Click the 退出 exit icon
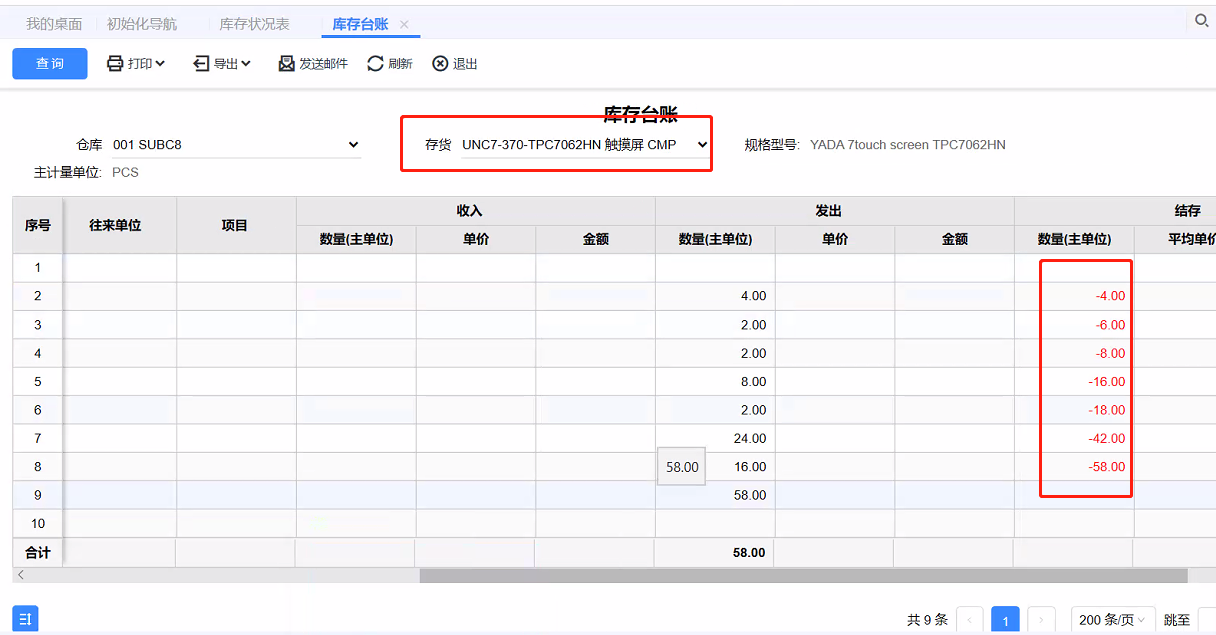The height and width of the screenshot is (635, 1216). 440,64
